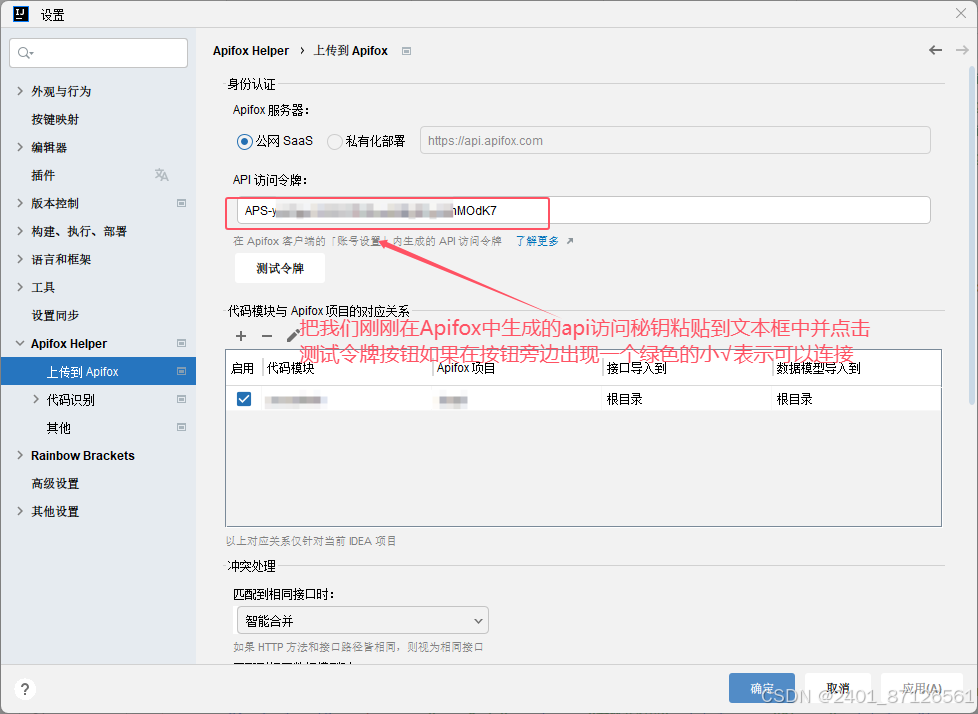Viewport: 978px width, 714px height.
Task: Toggle the 启用 checkbox in mapping row
Action: coord(244,399)
